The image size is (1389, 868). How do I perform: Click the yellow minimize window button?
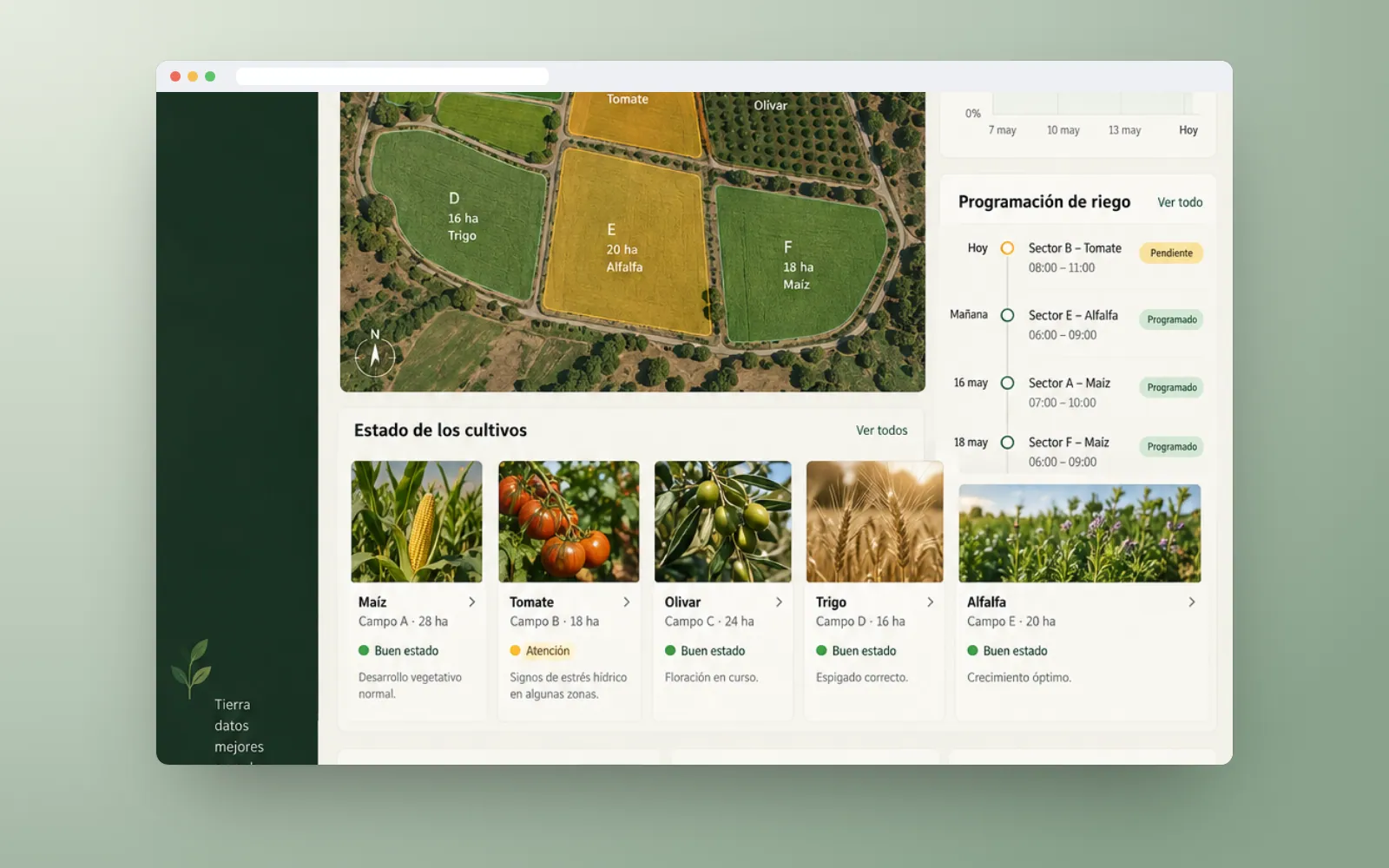click(x=193, y=76)
